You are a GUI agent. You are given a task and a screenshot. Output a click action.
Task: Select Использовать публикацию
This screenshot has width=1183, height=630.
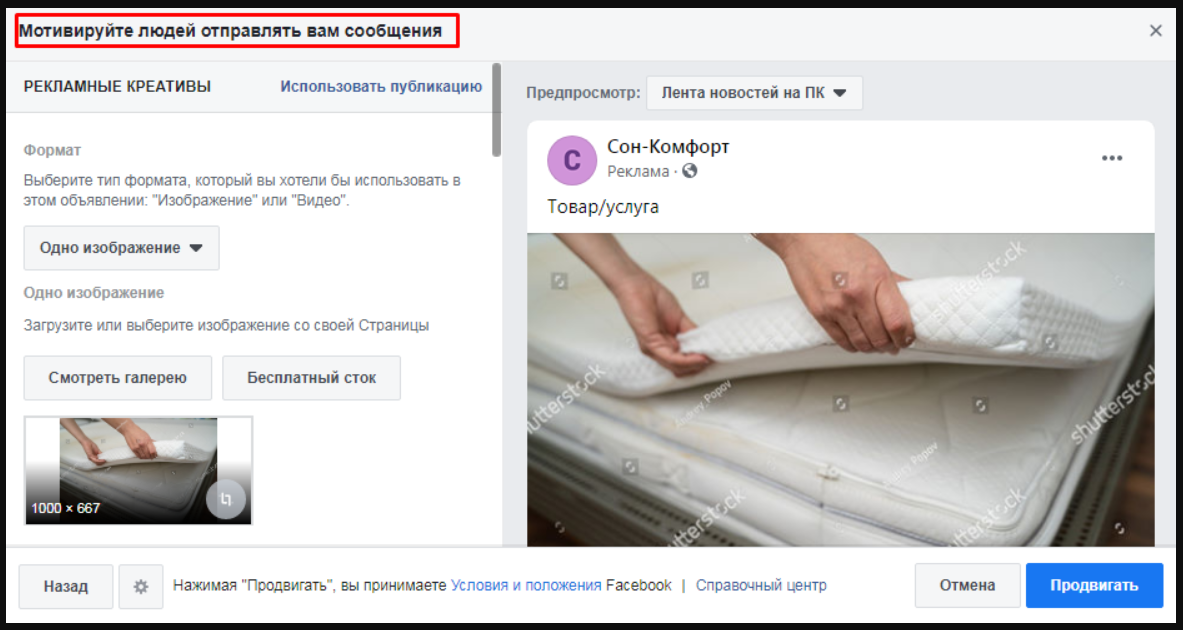[x=383, y=87]
